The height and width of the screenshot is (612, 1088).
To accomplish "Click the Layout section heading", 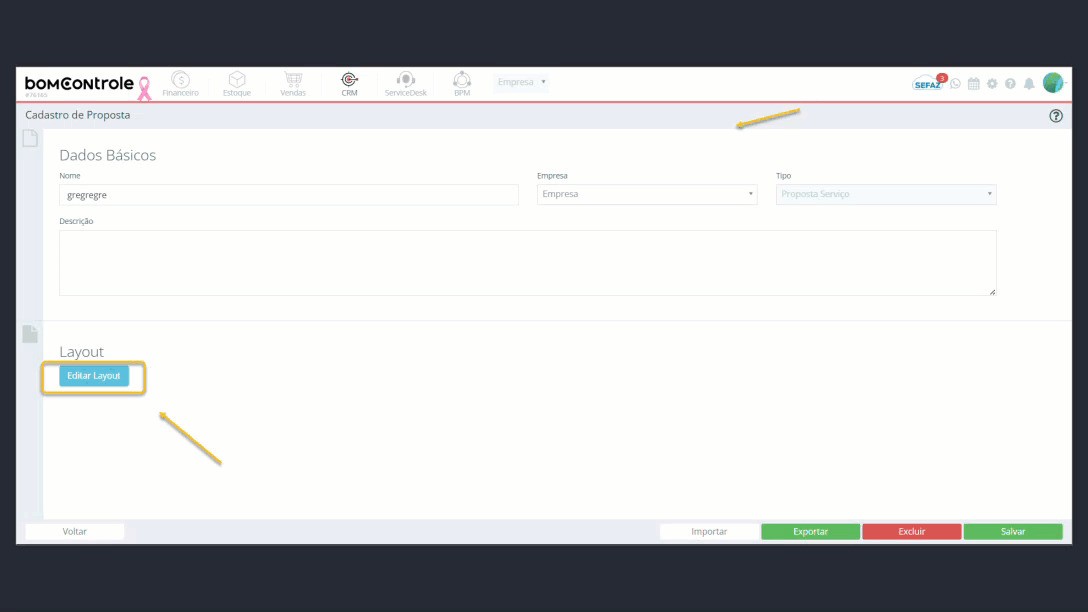I will point(81,352).
